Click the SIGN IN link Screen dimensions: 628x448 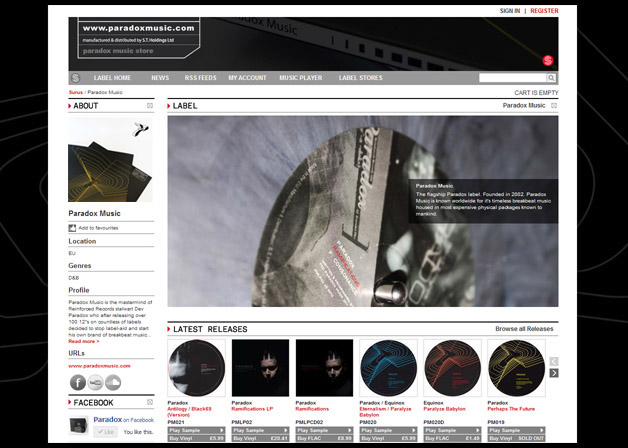click(510, 11)
